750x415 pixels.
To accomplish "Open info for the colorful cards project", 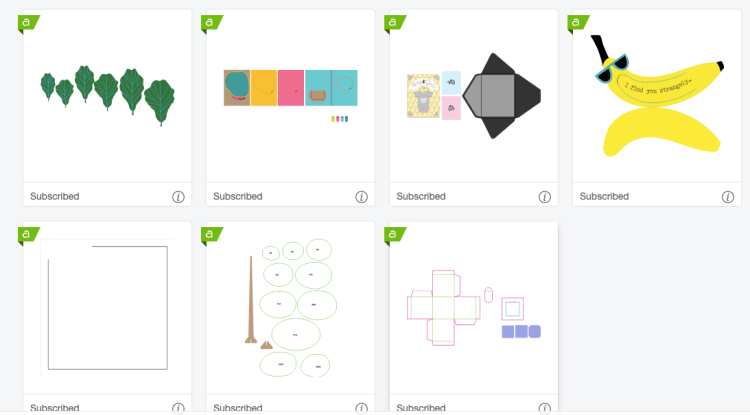I will click(361, 197).
